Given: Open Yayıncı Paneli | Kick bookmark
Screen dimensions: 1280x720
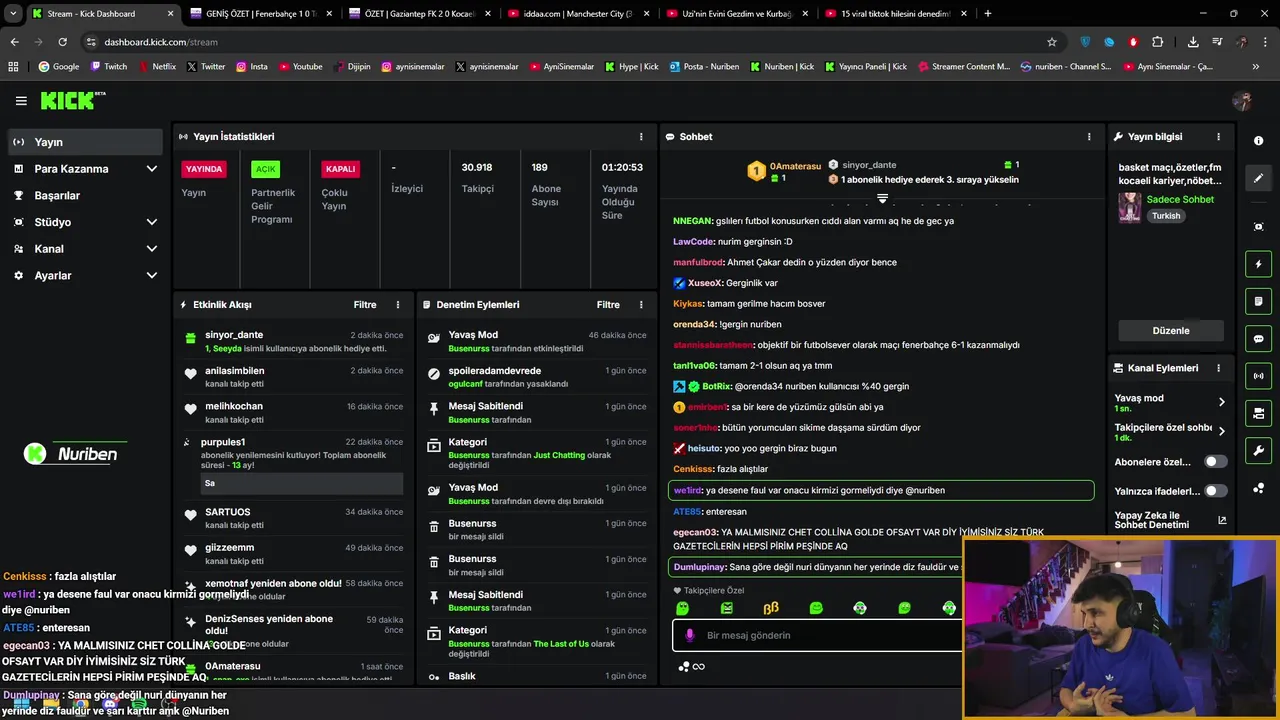Looking at the screenshot, I should coord(866,67).
